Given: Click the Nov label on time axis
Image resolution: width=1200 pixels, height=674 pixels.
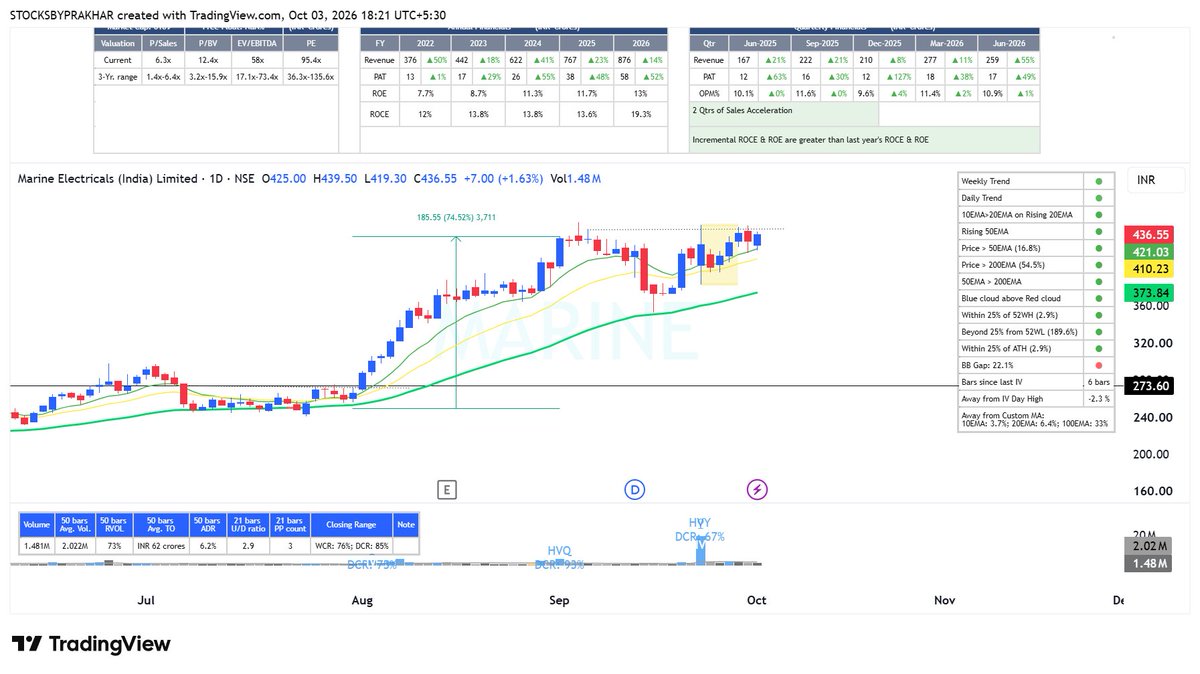Looking at the screenshot, I should 944,600.
